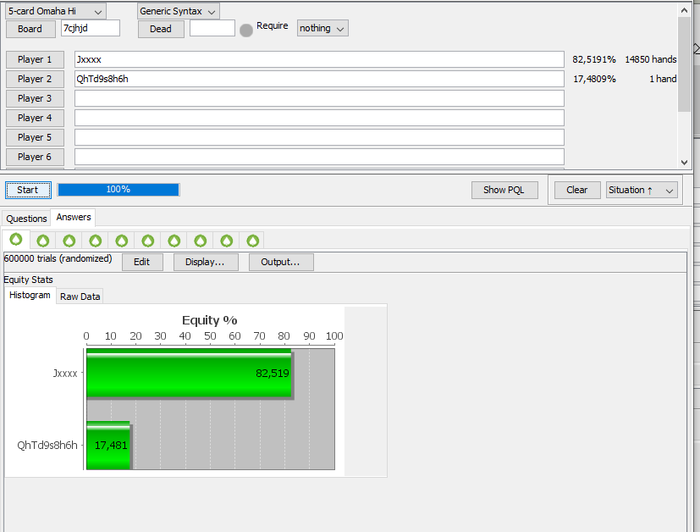Open the fourth green-ring answer tab
This screenshot has width=700, height=532.
point(95,241)
